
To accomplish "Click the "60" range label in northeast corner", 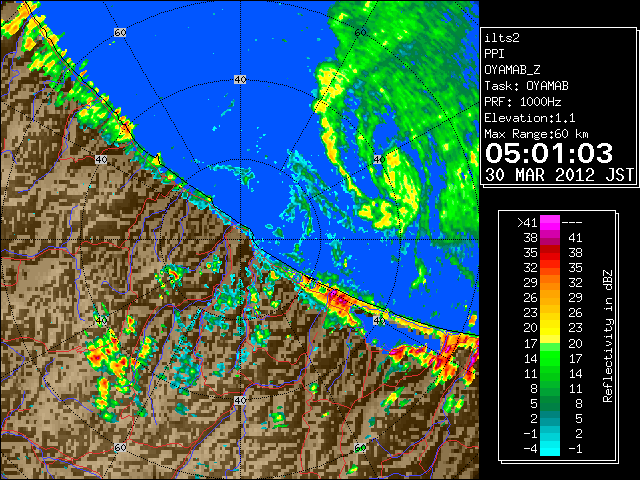I will pos(360,32).
